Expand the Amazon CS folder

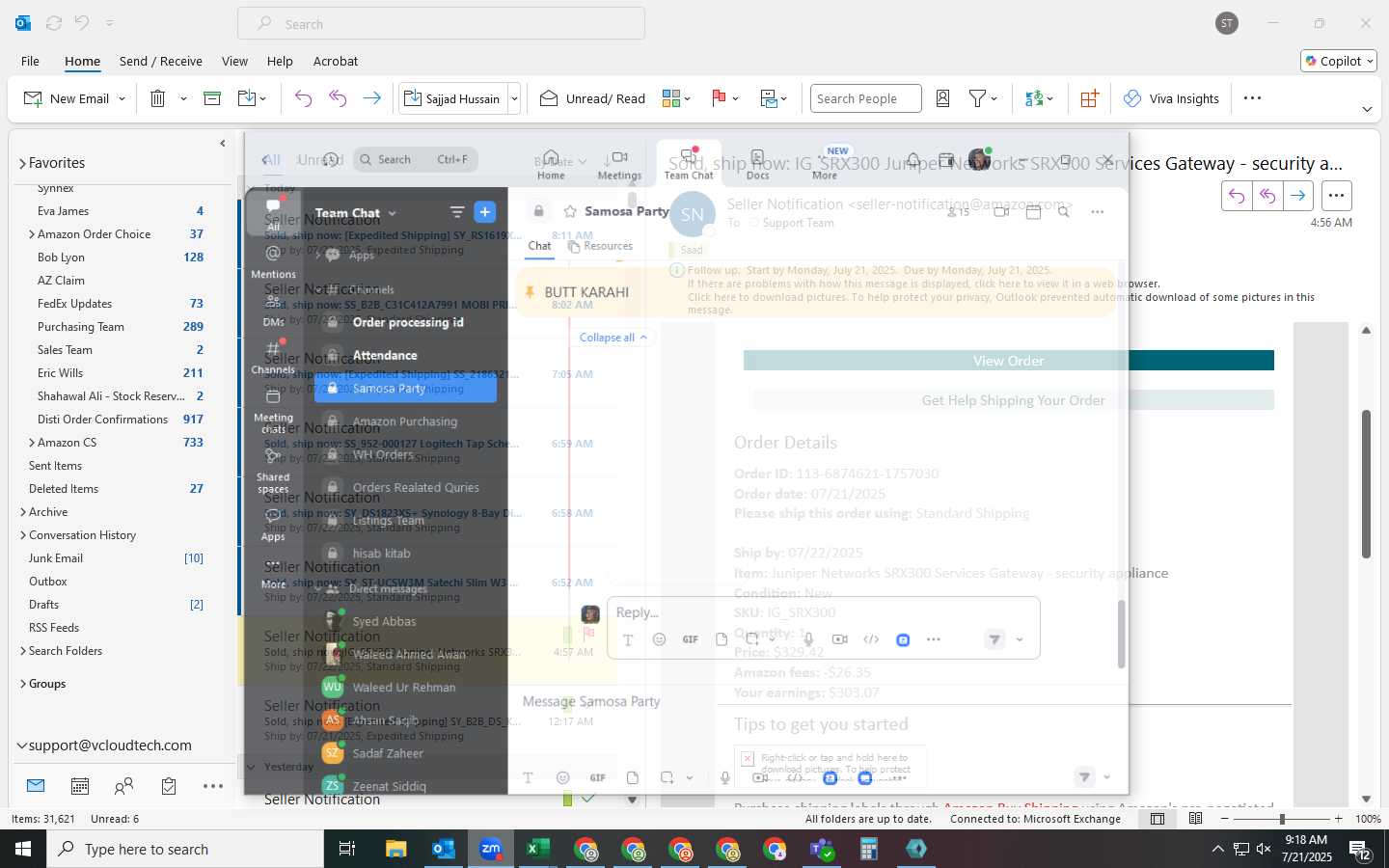pos(32,443)
